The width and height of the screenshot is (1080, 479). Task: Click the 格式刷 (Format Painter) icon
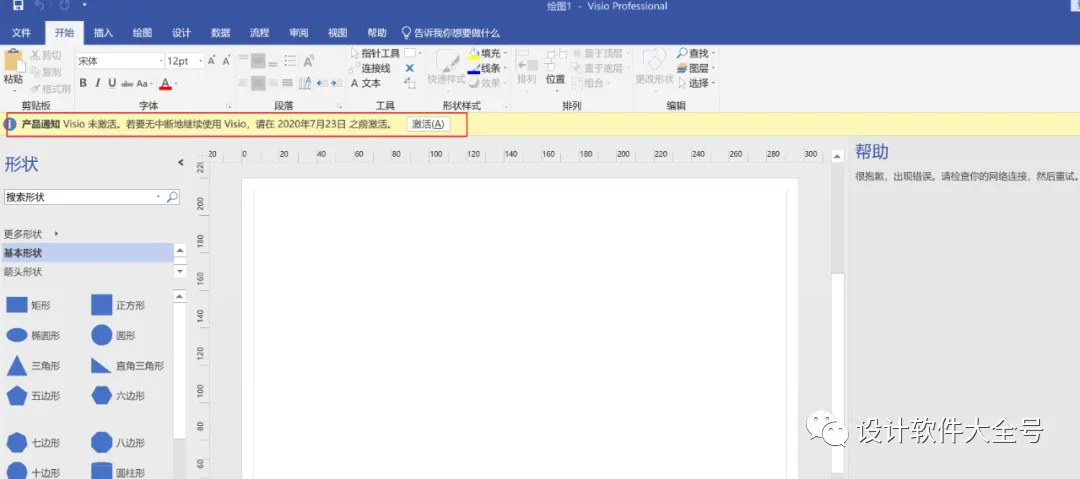34,88
